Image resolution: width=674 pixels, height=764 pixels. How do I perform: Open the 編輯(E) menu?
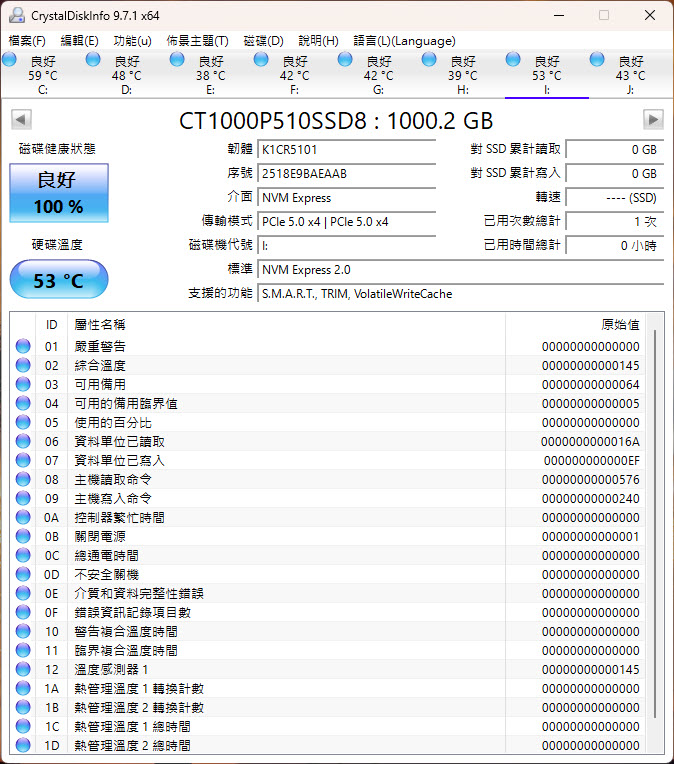point(79,40)
